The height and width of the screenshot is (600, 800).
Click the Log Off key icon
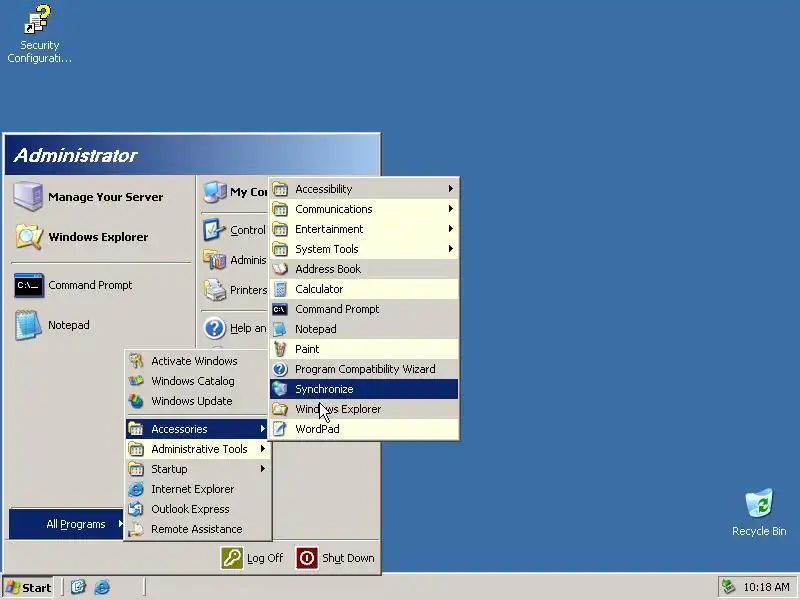(x=232, y=558)
